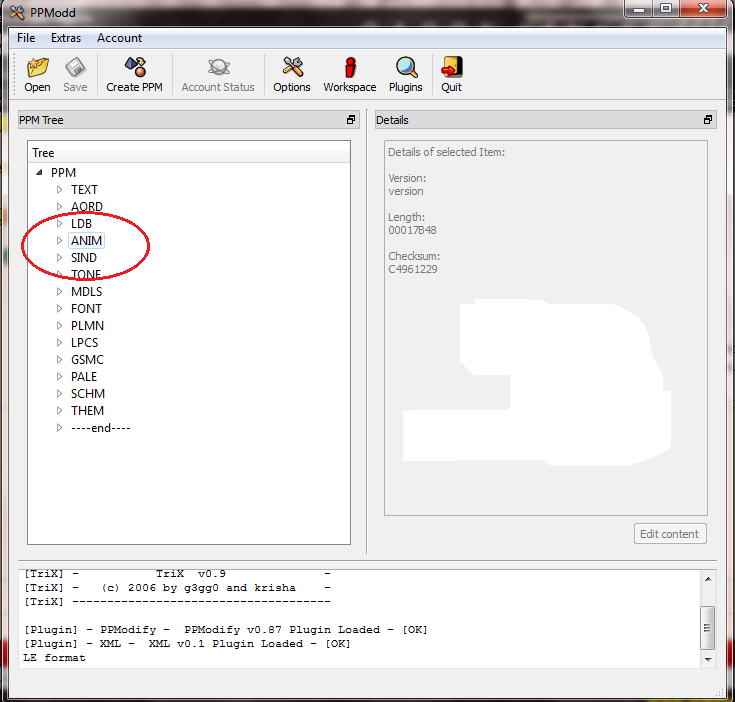Undock the Details panel
This screenshot has width=735, height=702.
[708, 120]
